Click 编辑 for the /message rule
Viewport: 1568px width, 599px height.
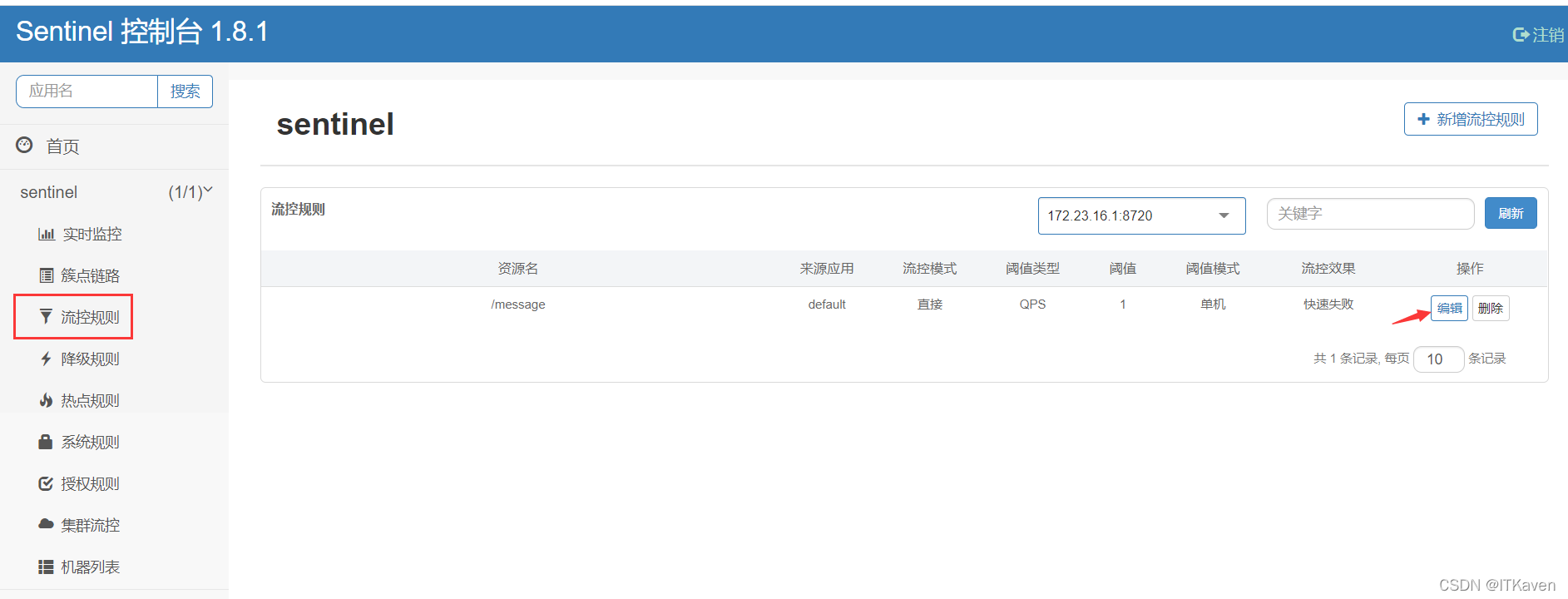point(1449,308)
